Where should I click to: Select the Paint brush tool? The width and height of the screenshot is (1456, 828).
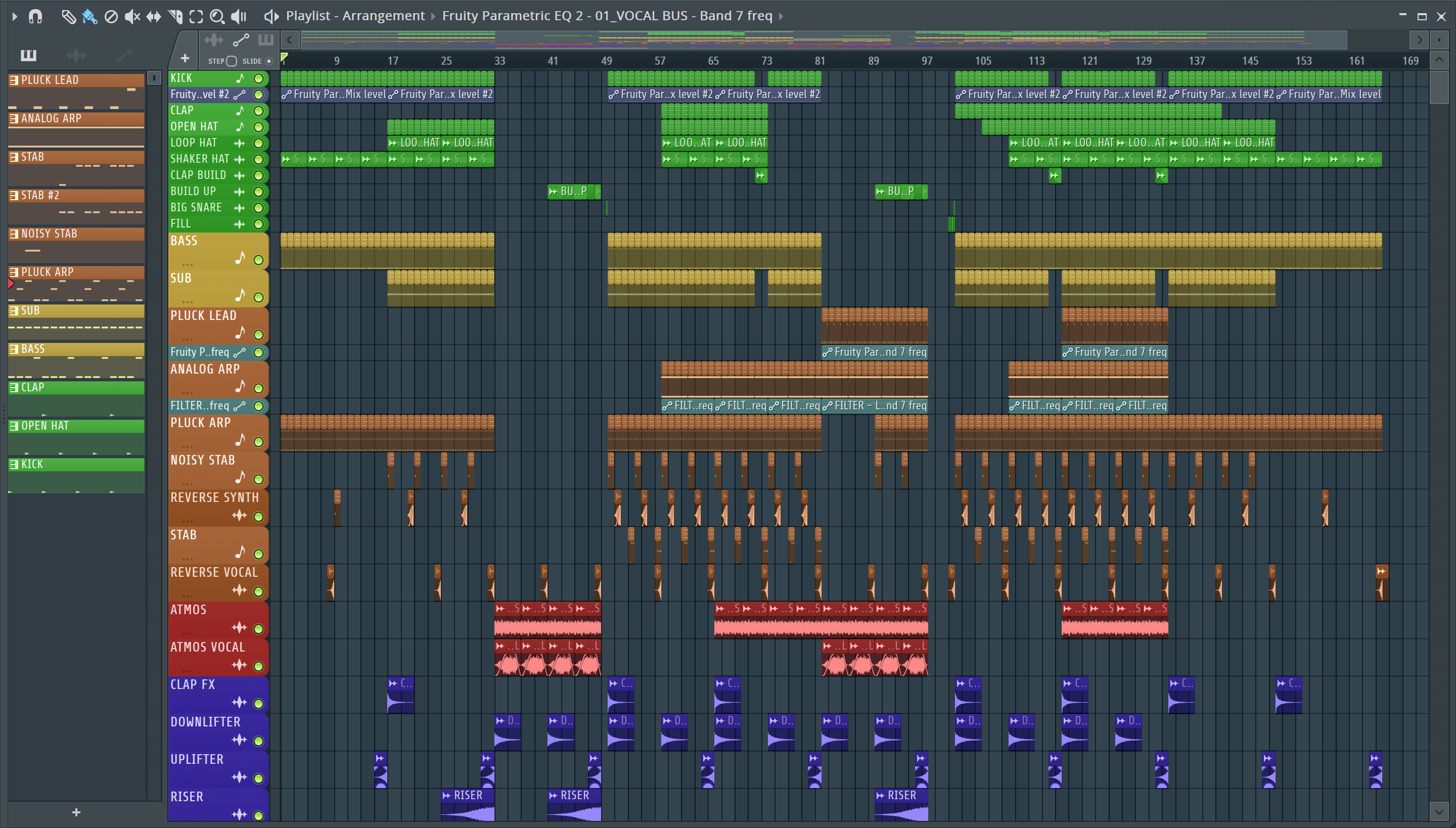tap(89, 16)
